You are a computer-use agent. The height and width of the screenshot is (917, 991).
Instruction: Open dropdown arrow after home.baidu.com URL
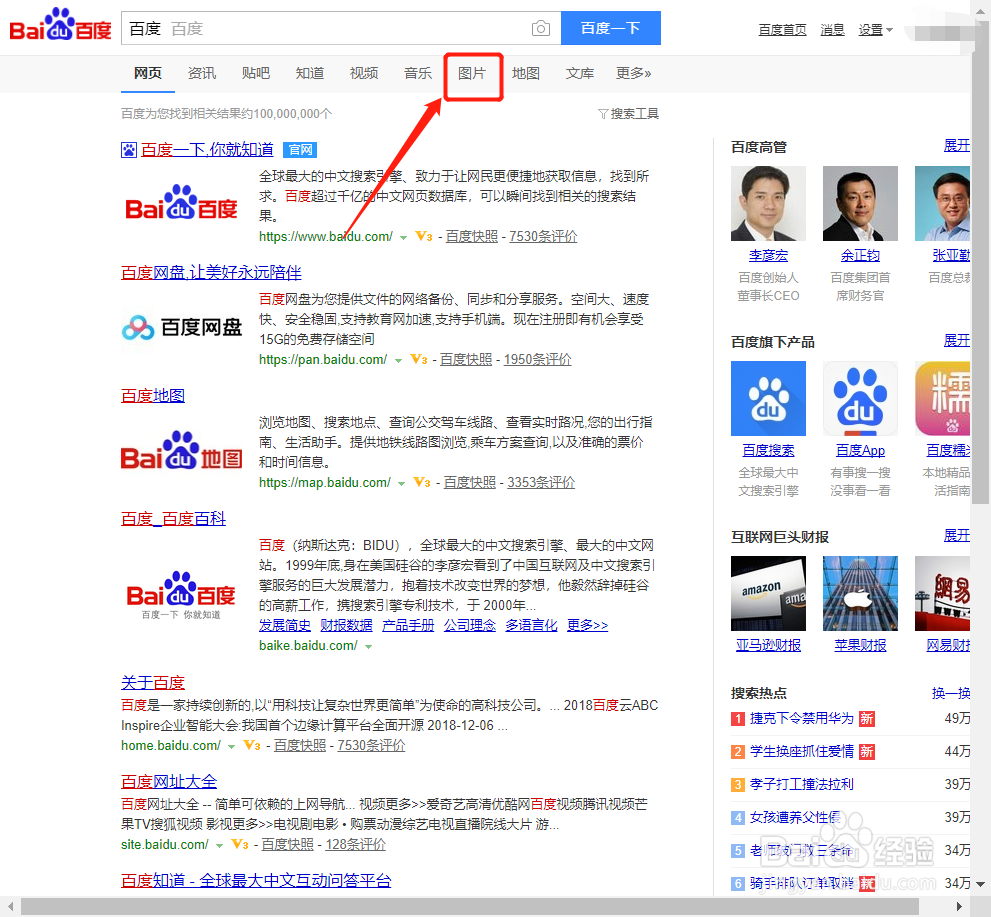coord(231,747)
